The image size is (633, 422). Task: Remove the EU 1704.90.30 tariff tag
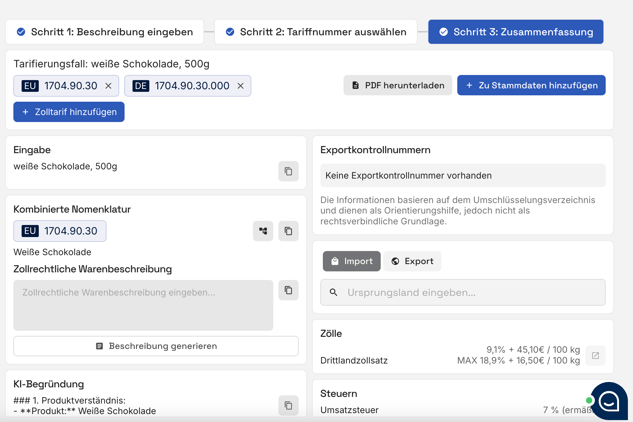click(x=109, y=86)
